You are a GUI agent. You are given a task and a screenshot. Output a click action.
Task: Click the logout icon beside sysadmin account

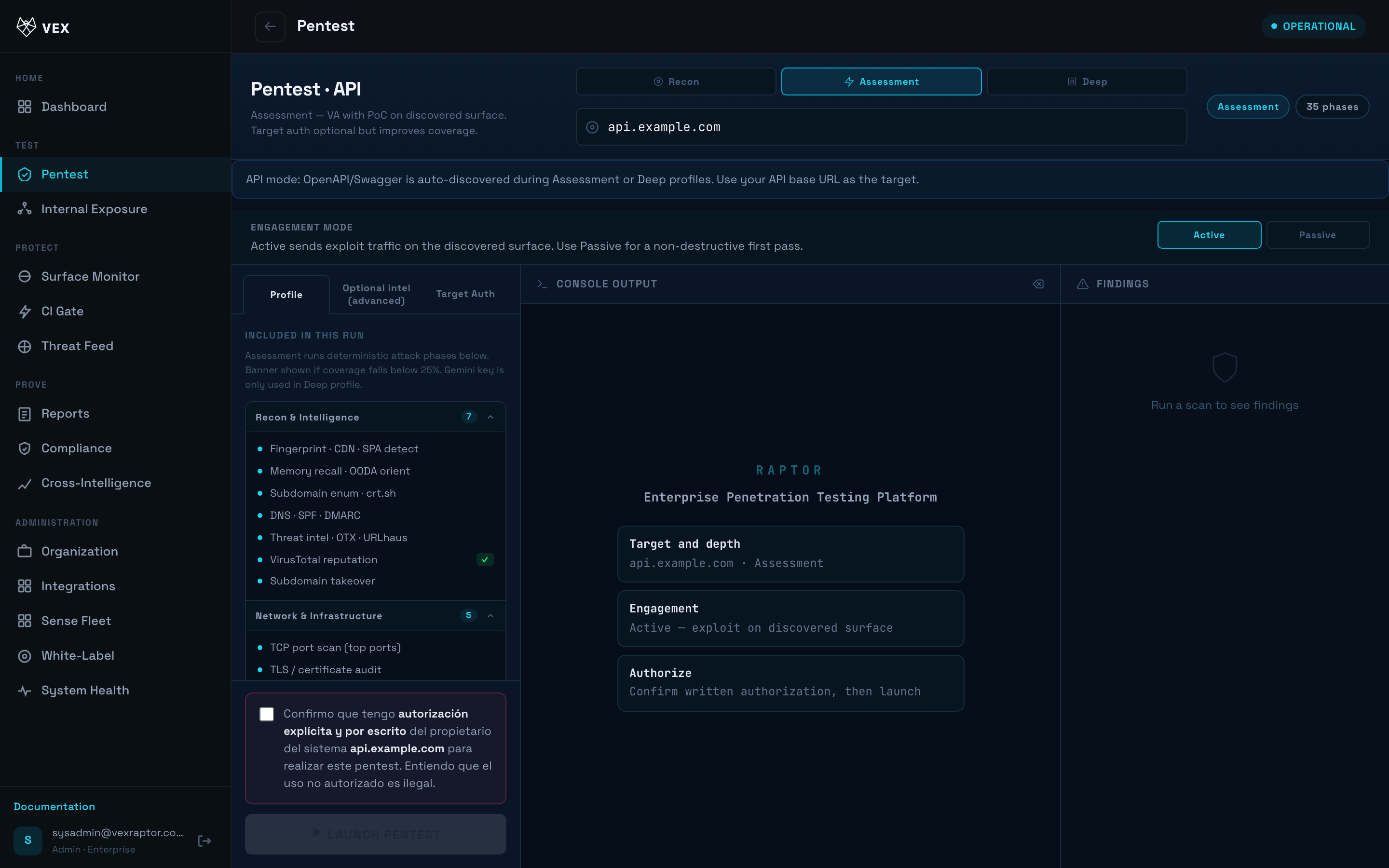204,841
